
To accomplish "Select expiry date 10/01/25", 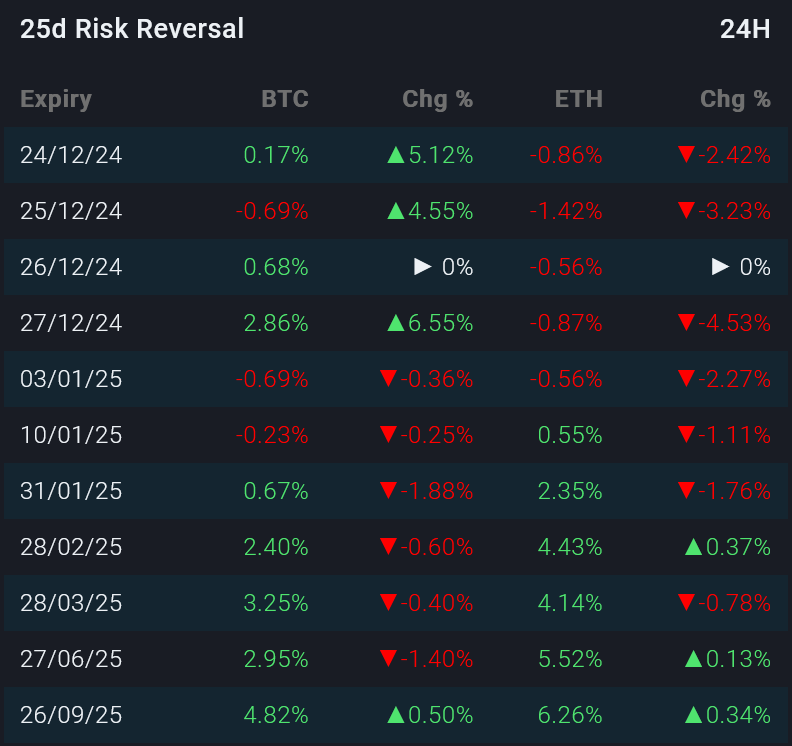I will click(x=71, y=435).
